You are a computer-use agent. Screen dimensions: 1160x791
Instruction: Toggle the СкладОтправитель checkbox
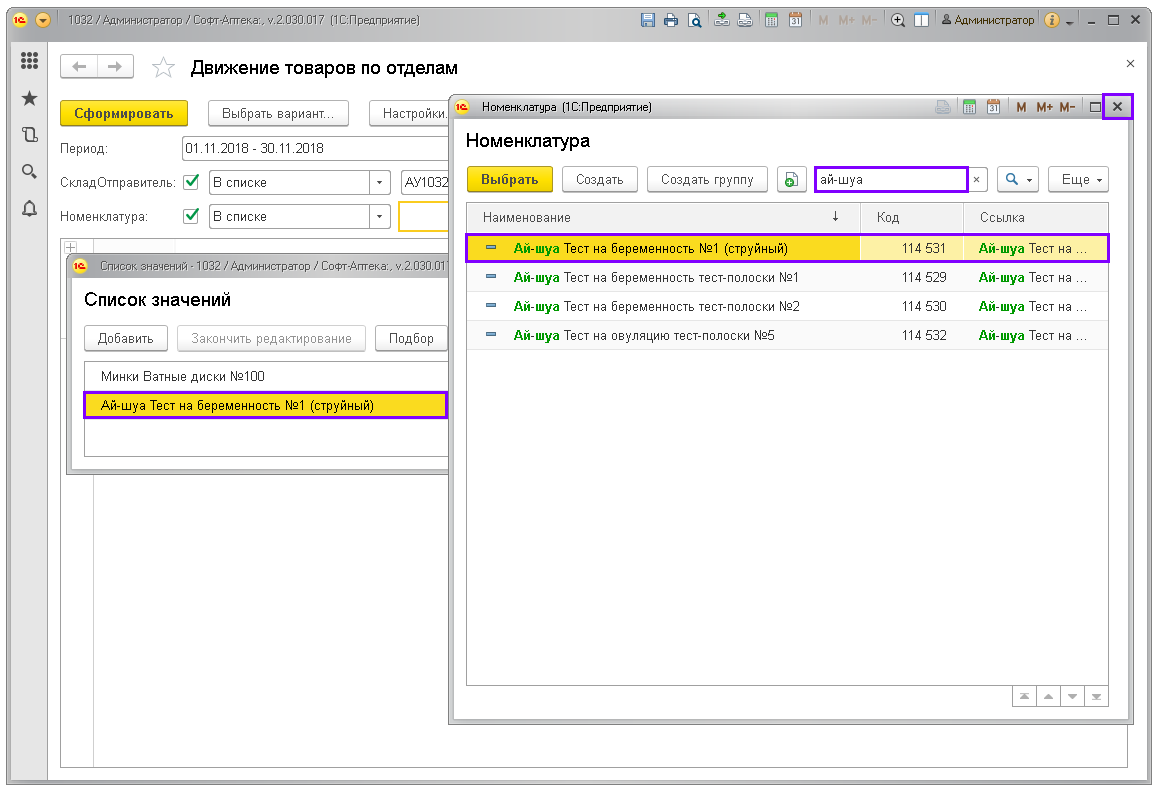(191, 182)
